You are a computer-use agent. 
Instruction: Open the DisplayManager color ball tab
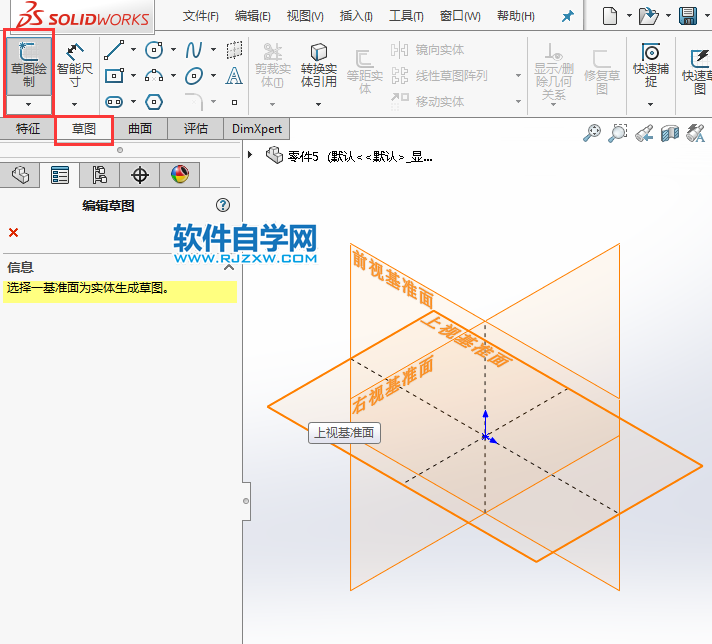pyautogui.click(x=179, y=175)
